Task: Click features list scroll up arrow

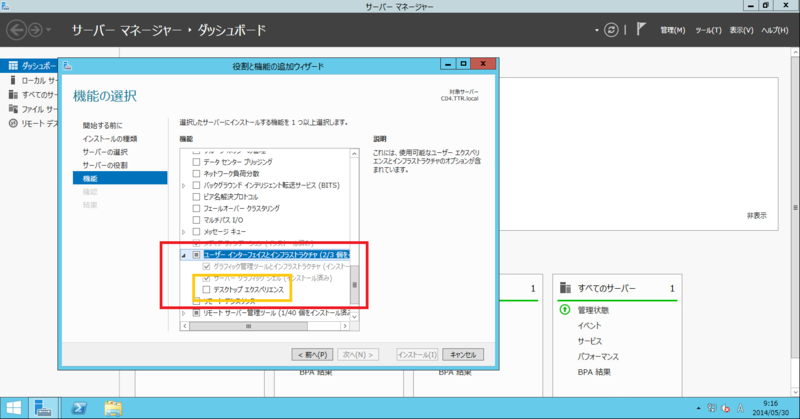Action: 355,153
